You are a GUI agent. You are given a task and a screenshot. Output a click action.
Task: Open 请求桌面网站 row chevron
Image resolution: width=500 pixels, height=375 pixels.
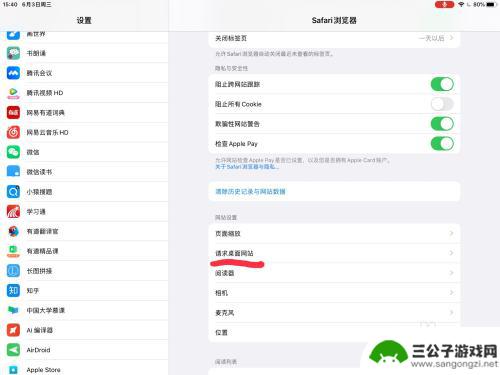click(451, 253)
